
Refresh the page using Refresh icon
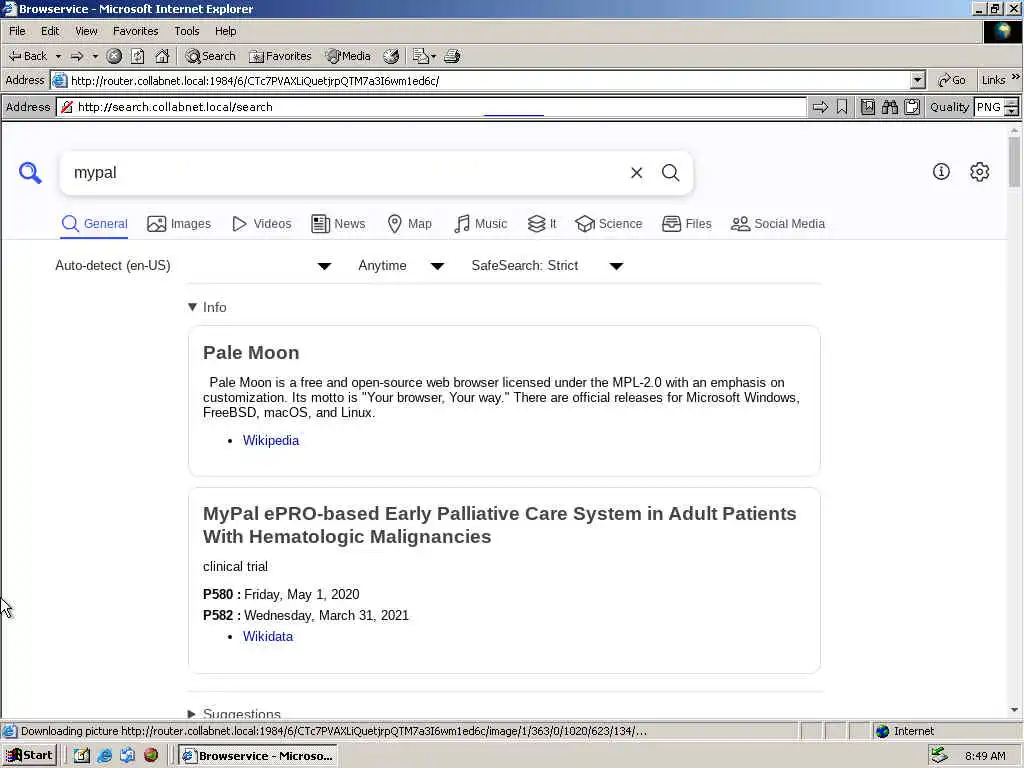(137, 56)
